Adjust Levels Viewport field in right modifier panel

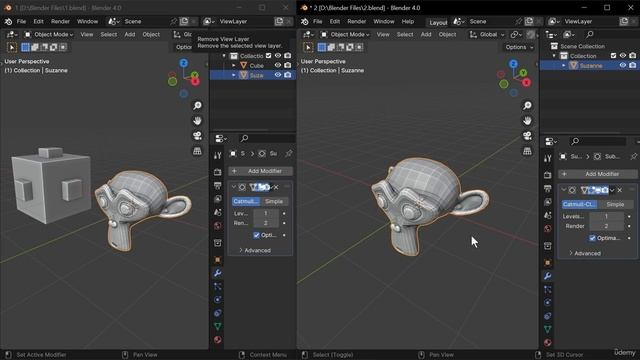[606, 216]
